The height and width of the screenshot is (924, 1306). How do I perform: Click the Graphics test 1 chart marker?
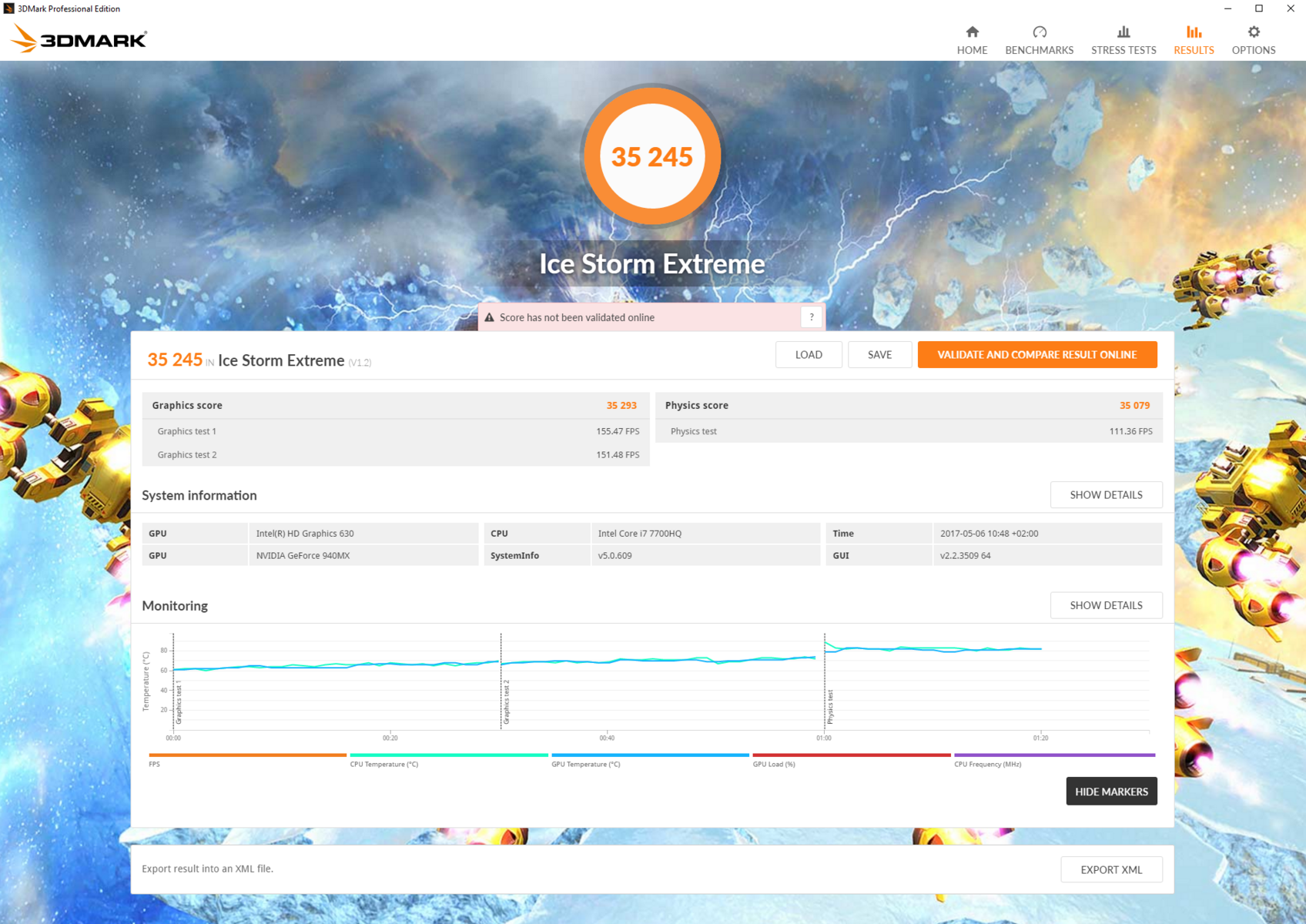point(179,702)
